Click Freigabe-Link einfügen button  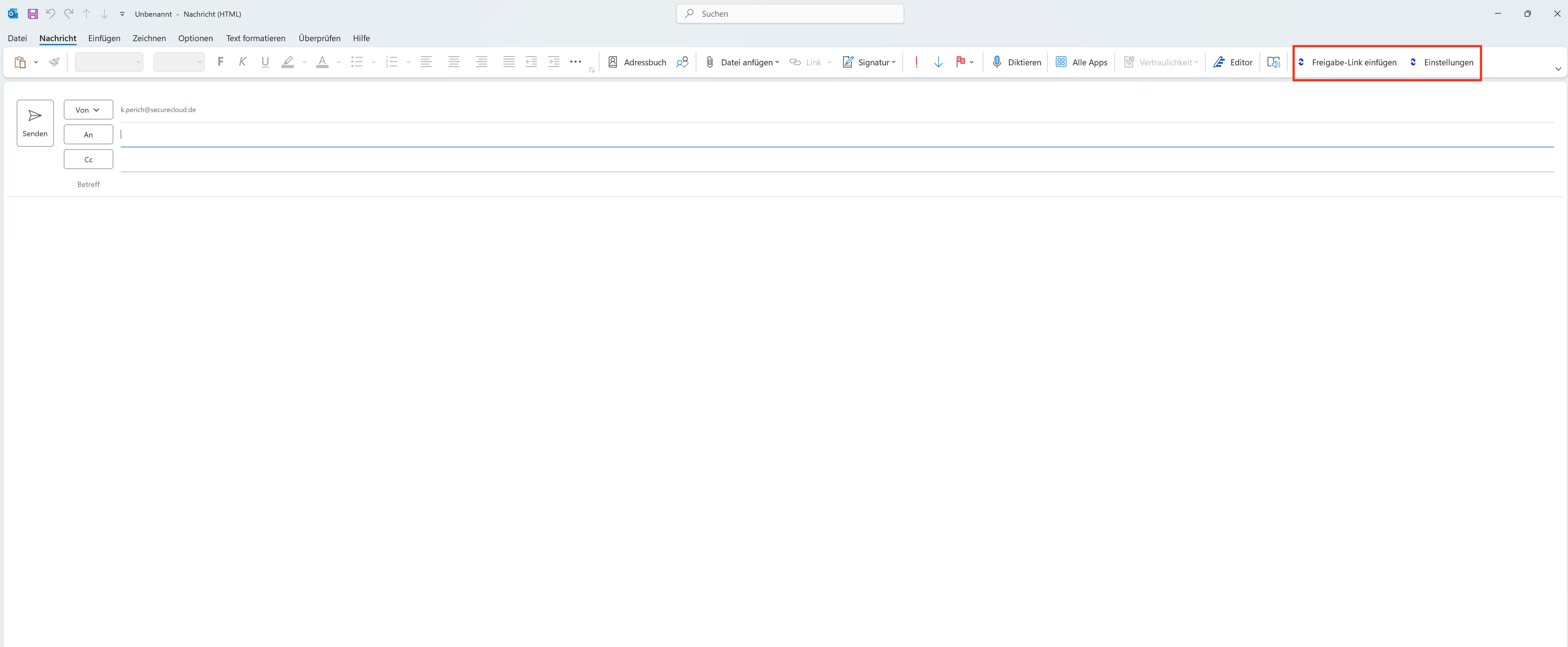coord(1347,62)
